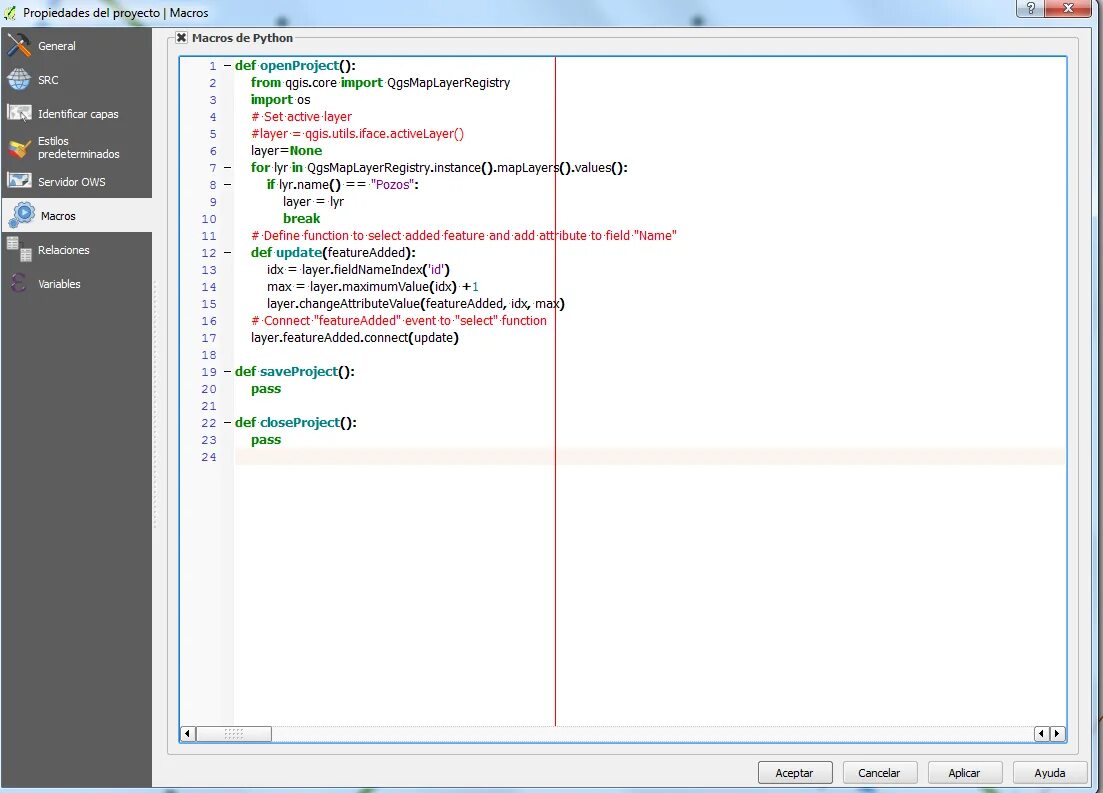
Task: Uncheck the Macros de Python checkbox
Action: click(x=181, y=38)
